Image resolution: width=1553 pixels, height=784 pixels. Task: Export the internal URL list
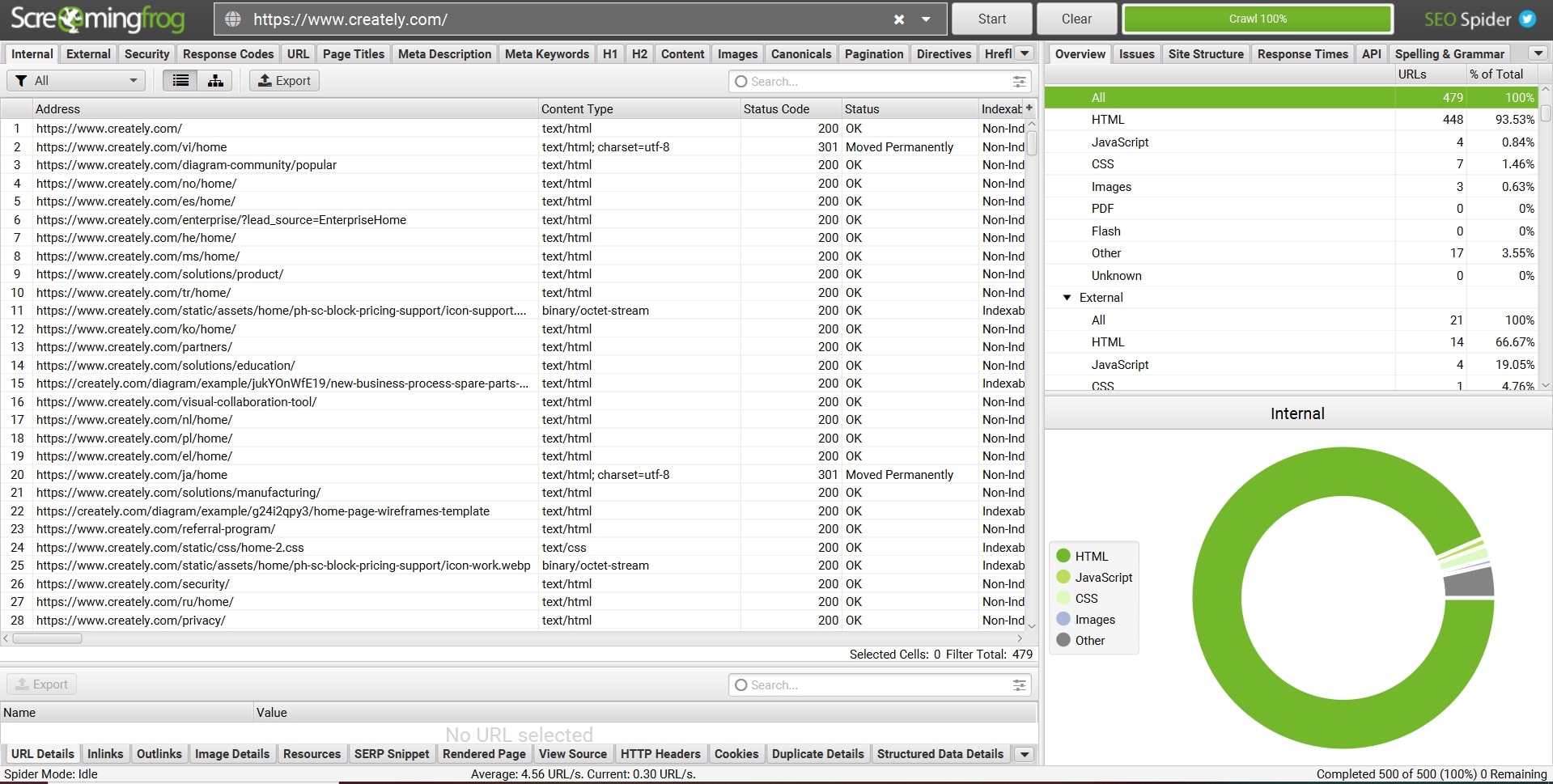click(x=284, y=81)
